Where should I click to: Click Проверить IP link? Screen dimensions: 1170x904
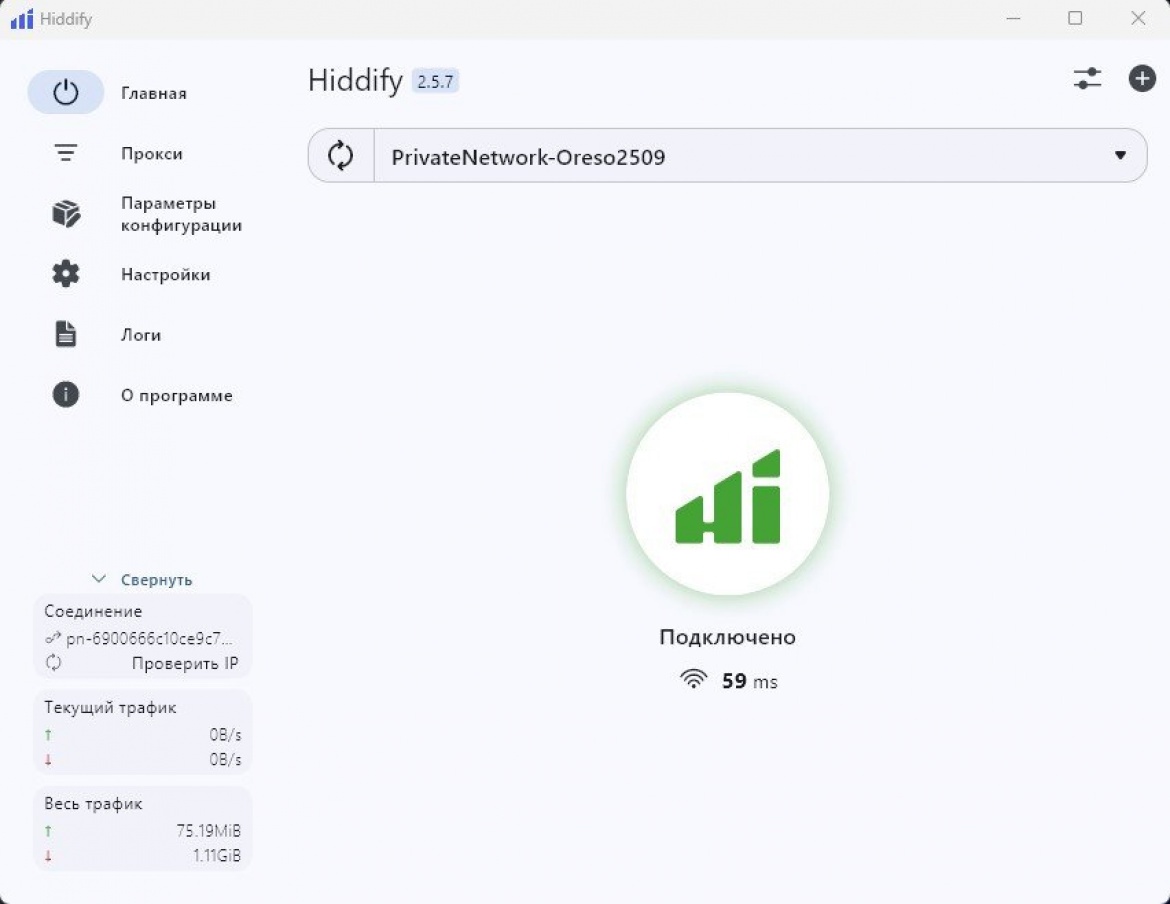tap(185, 663)
